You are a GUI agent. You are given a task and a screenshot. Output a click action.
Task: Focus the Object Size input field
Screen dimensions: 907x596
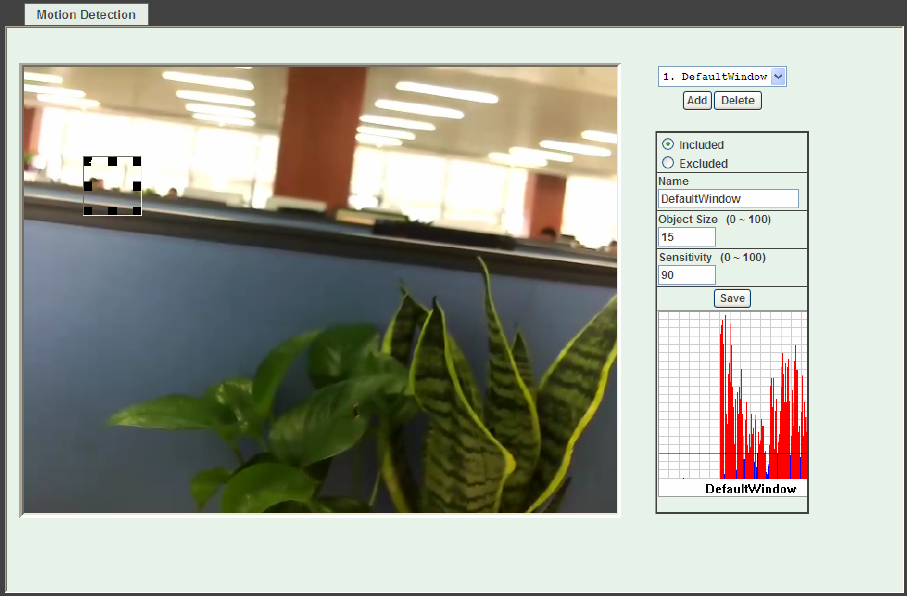click(687, 237)
